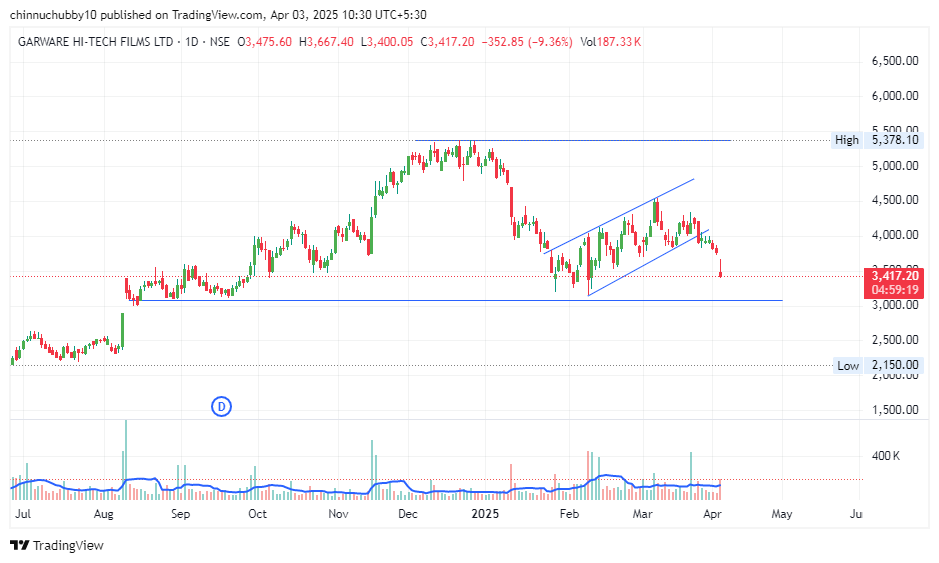939x563 pixels.
Task: Click the 5,000.00 price axis label
Action: coord(895,166)
